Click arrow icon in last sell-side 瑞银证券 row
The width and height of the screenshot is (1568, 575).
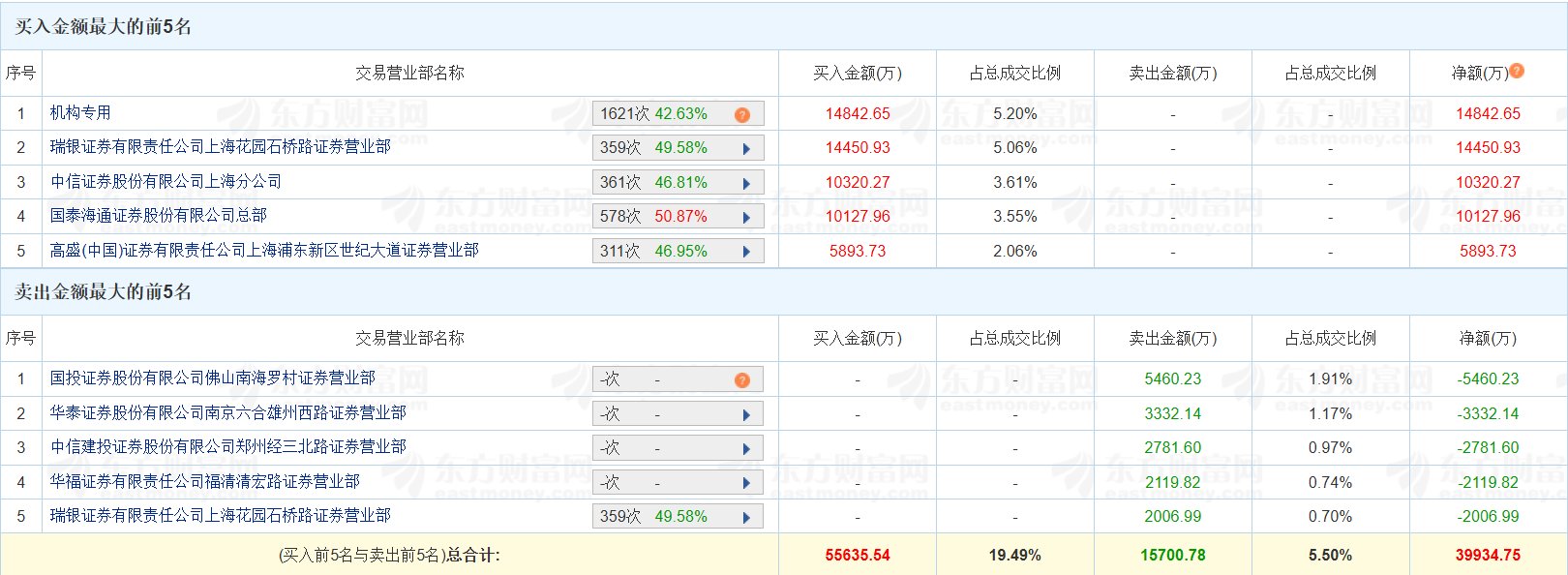tap(746, 518)
